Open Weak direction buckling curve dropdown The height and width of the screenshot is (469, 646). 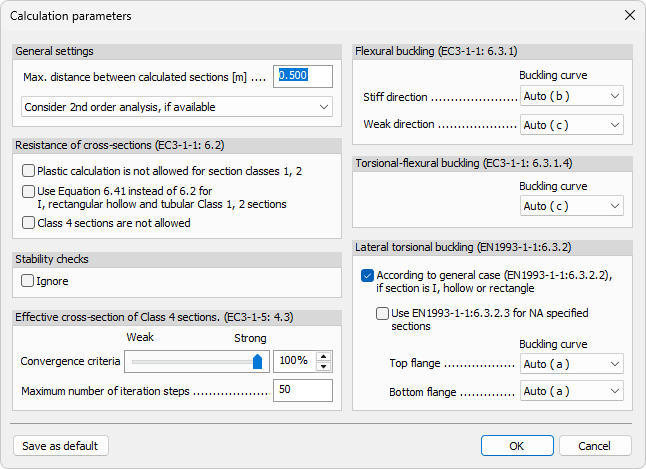click(572, 124)
